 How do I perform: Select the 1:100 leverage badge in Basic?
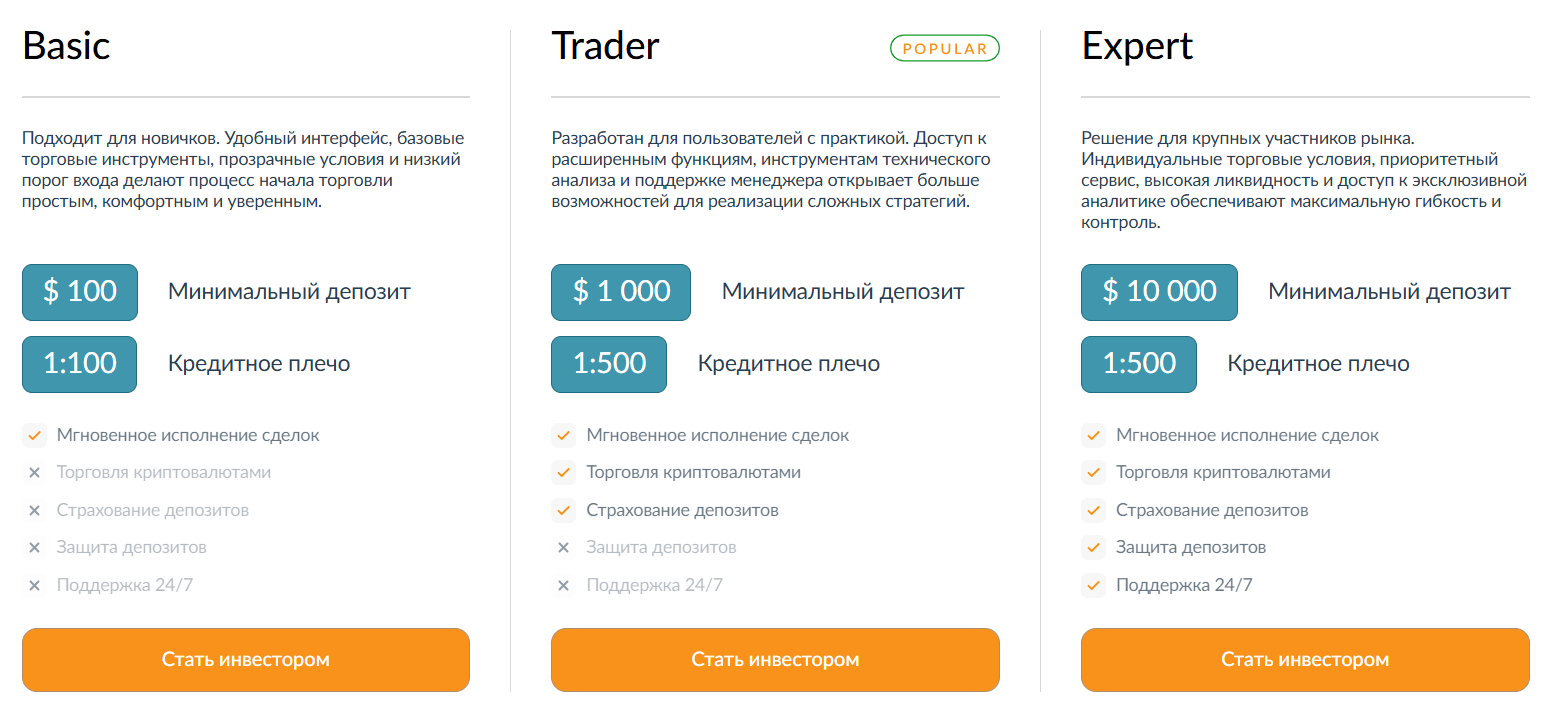(79, 364)
